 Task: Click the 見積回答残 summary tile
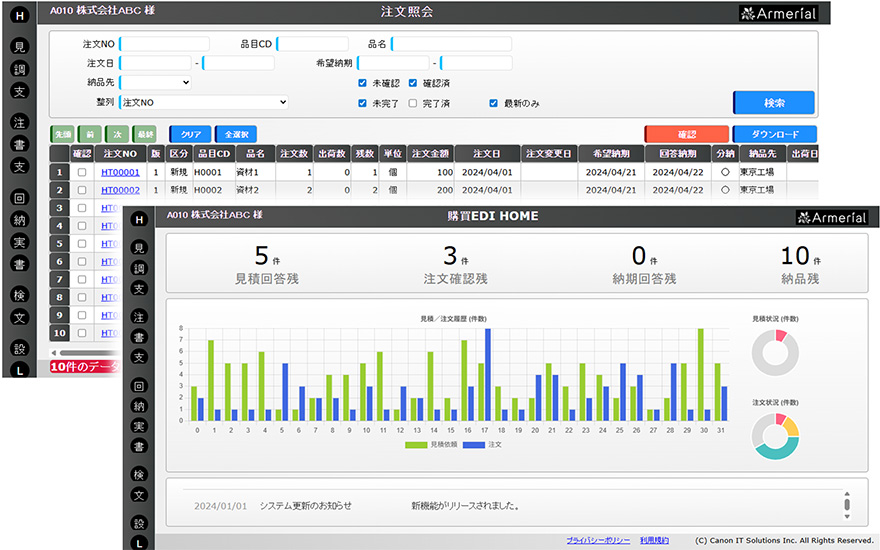click(x=260, y=265)
